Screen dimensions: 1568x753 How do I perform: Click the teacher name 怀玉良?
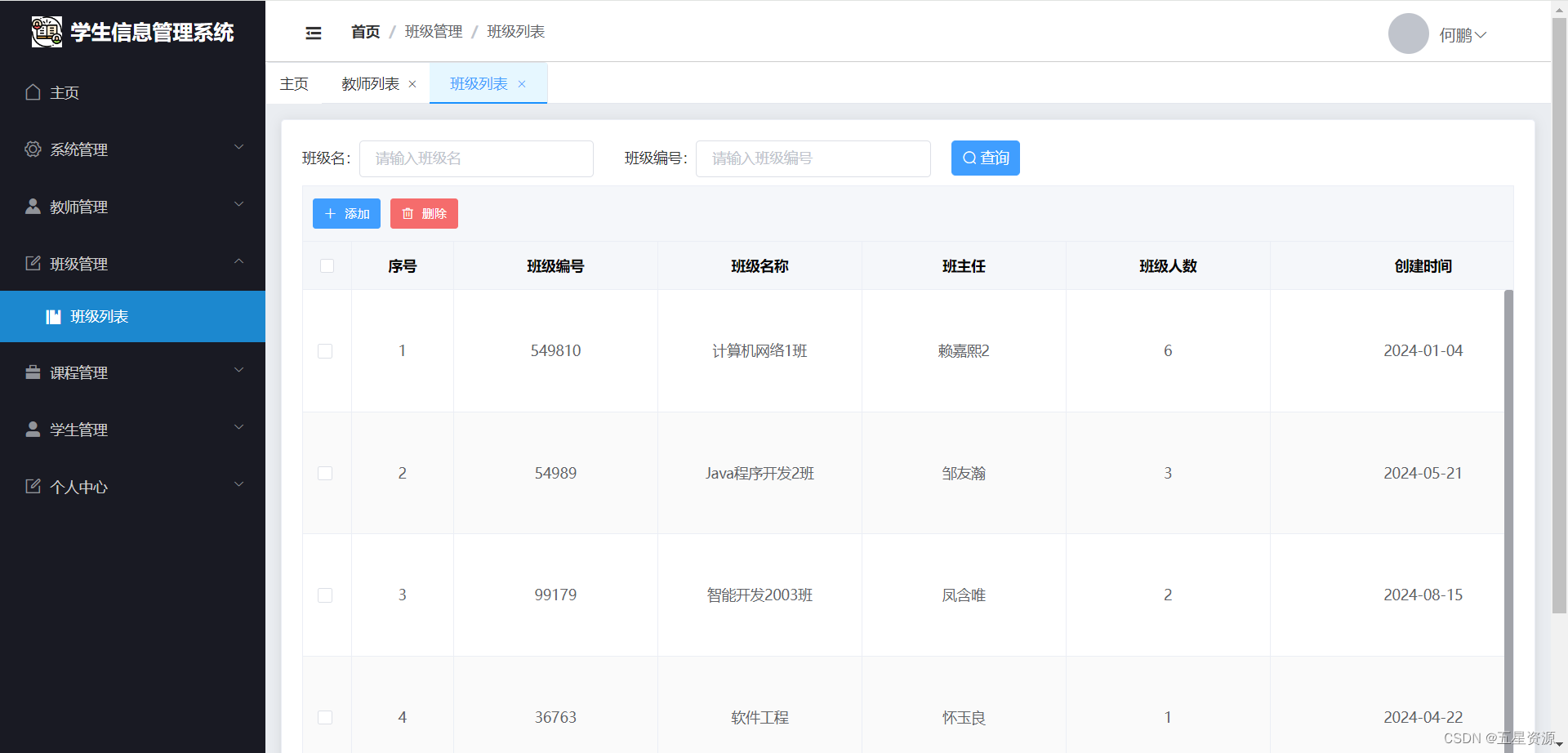click(964, 718)
